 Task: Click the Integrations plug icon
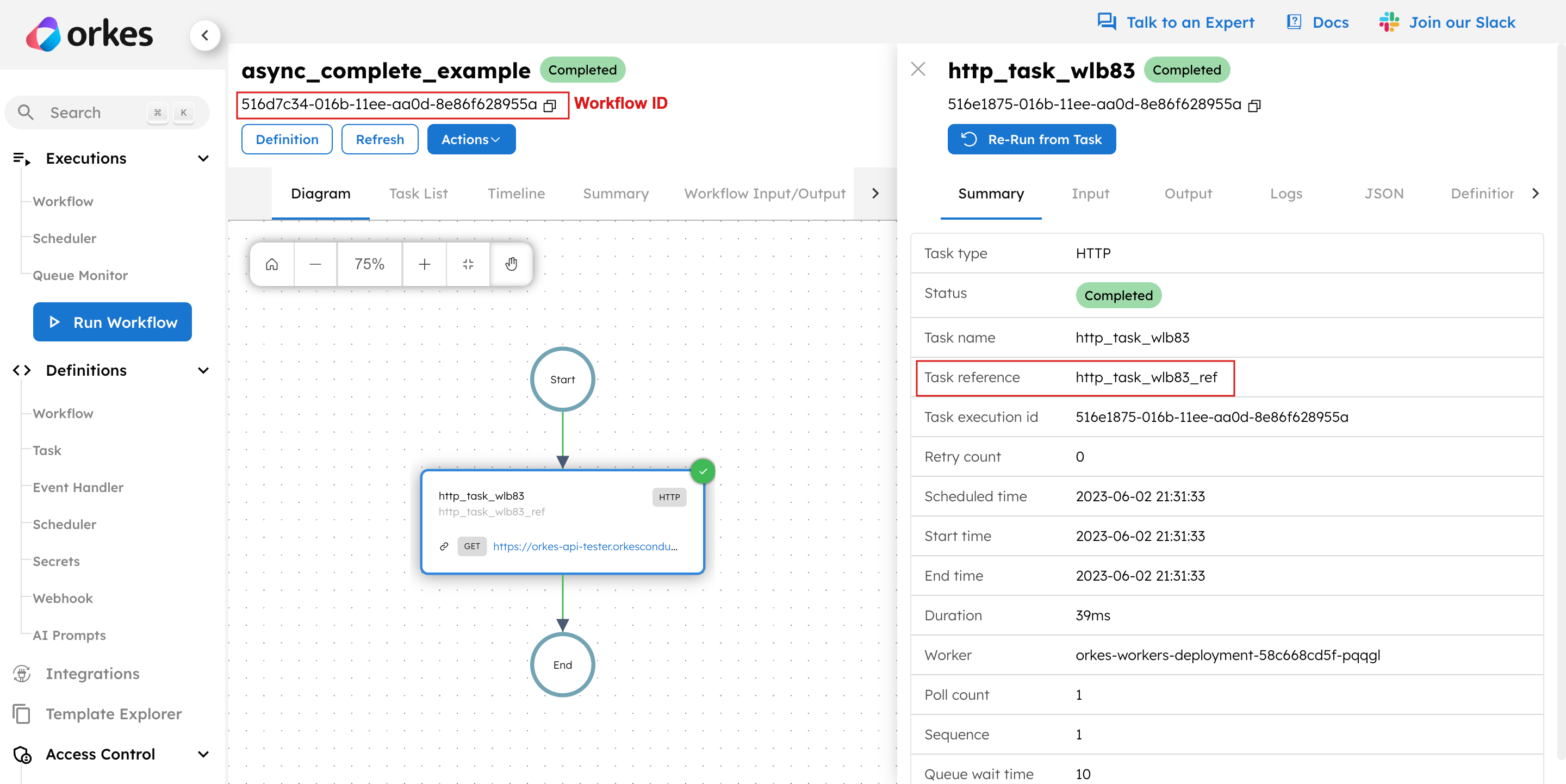[x=22, y=674]
